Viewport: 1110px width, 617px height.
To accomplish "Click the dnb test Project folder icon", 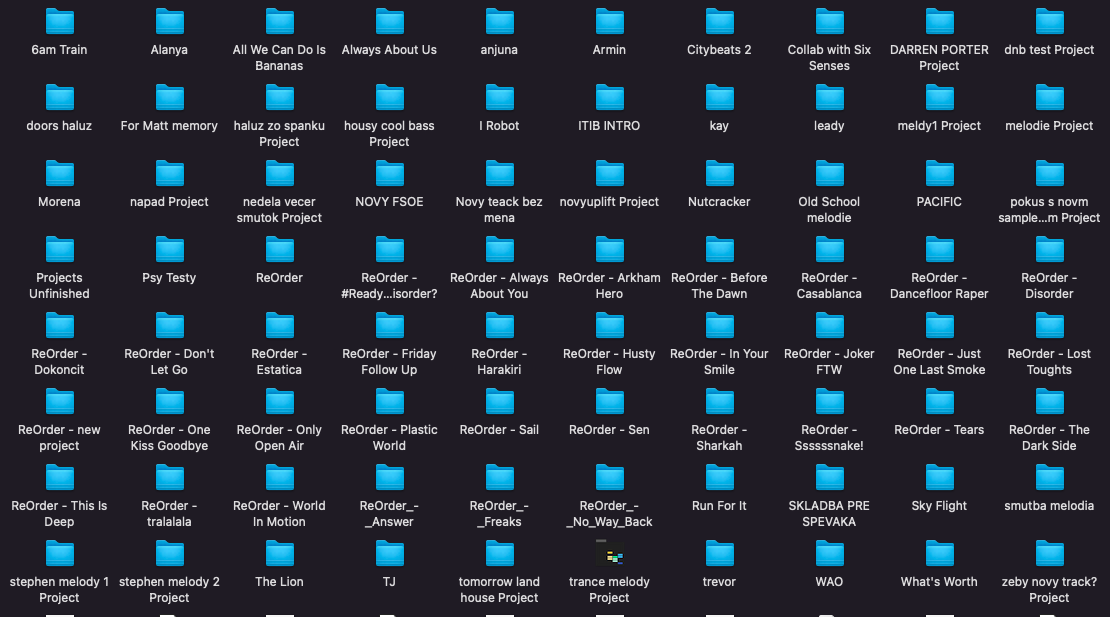I will coord(1049,22).
